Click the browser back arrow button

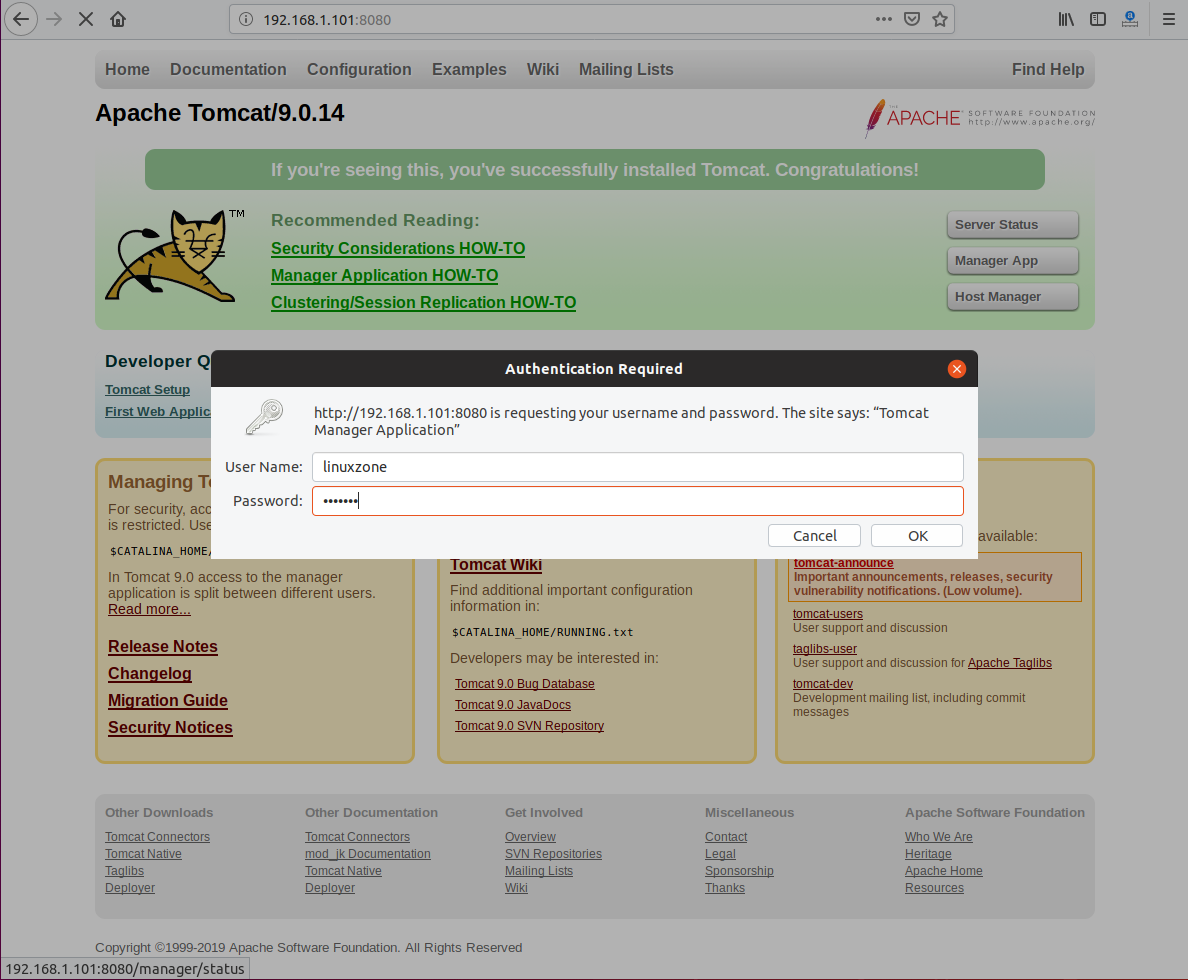(x=21, y=19)
